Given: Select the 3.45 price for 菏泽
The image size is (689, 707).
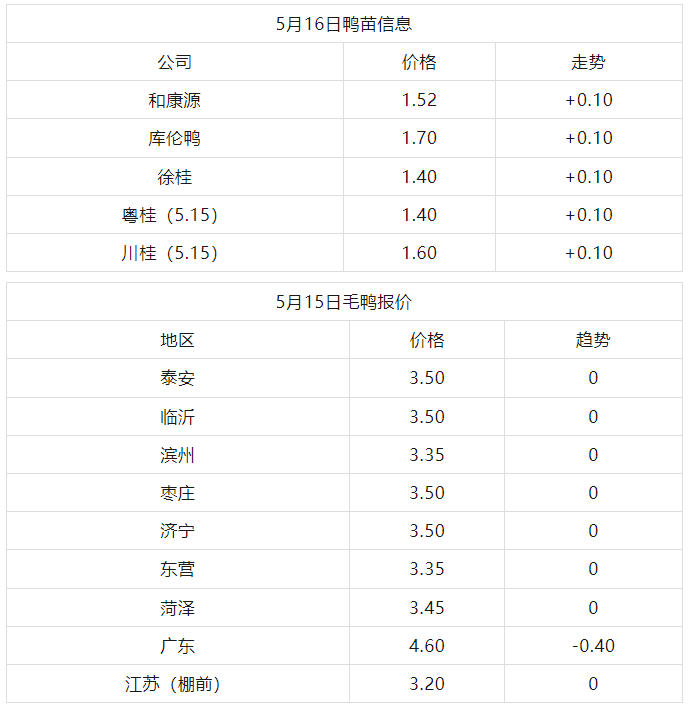Looking at the screenshot, I should (427, 608).
